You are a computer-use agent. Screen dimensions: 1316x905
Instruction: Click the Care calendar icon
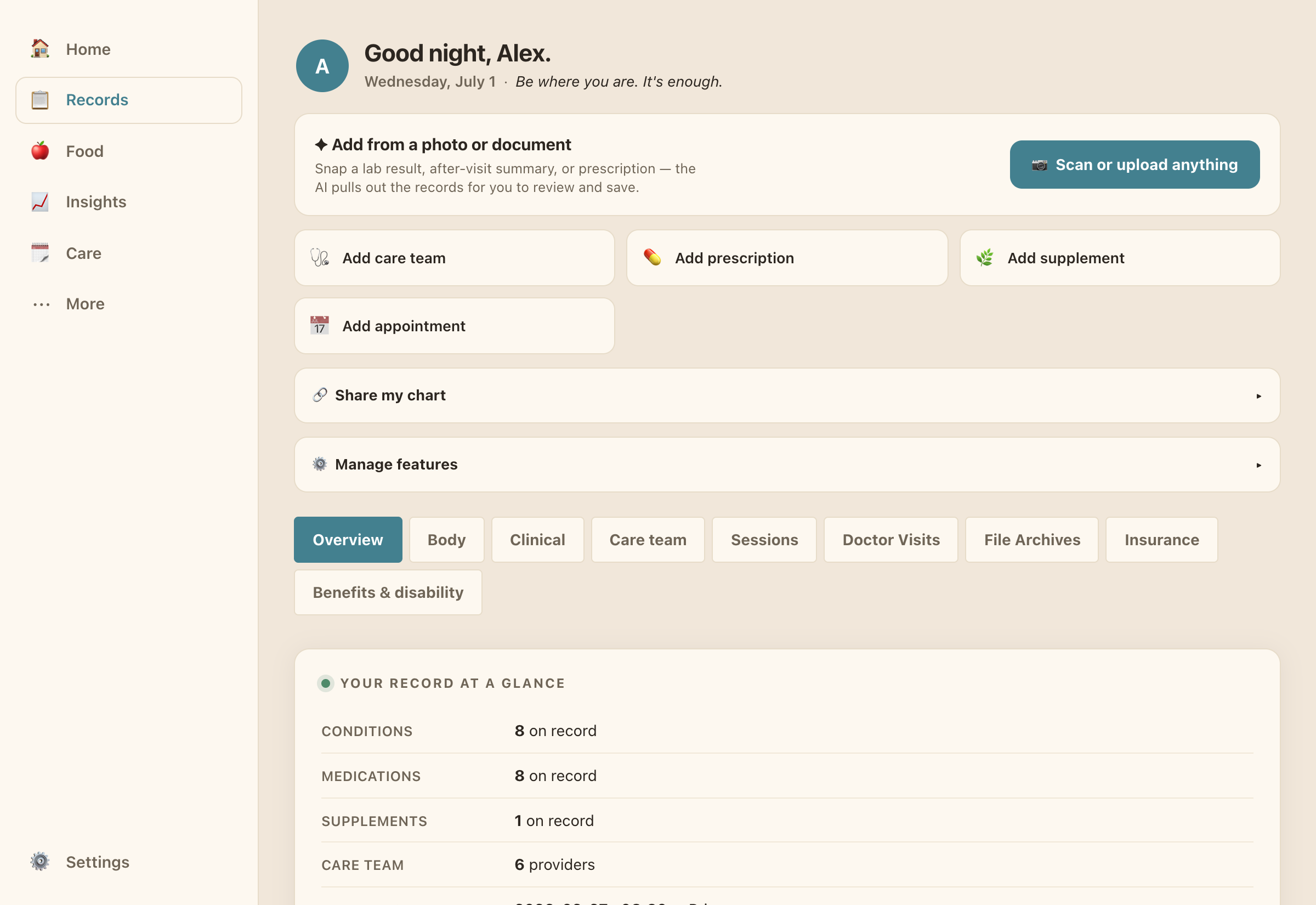coord(39,253)
